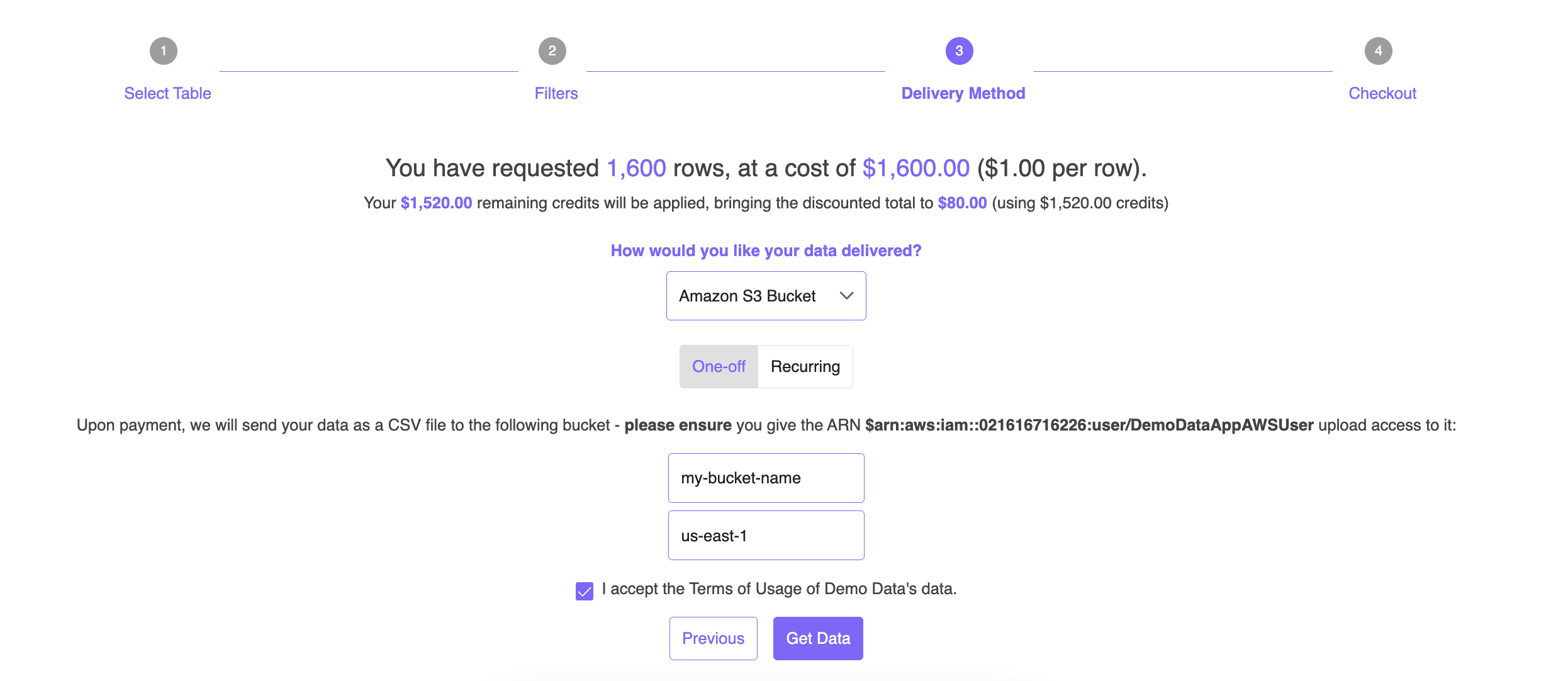Click the bucket name input field
The width and height of the screenshot is (1568, 681).
[765, 478]
